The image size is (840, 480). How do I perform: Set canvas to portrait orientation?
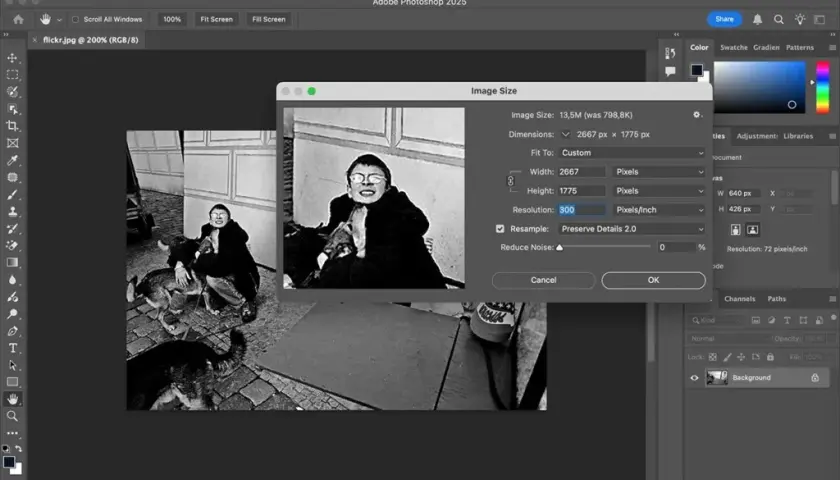736,230
